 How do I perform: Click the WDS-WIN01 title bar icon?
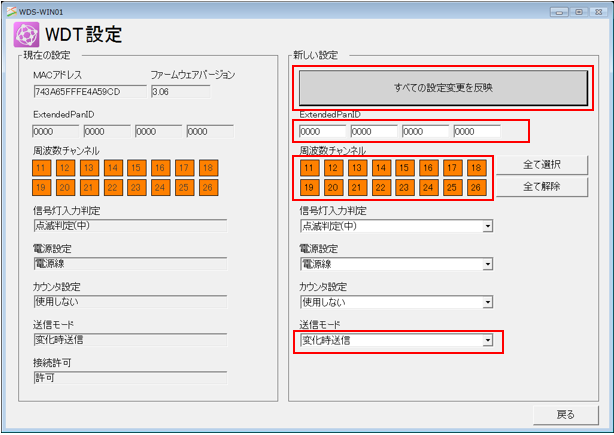[10, 9]
